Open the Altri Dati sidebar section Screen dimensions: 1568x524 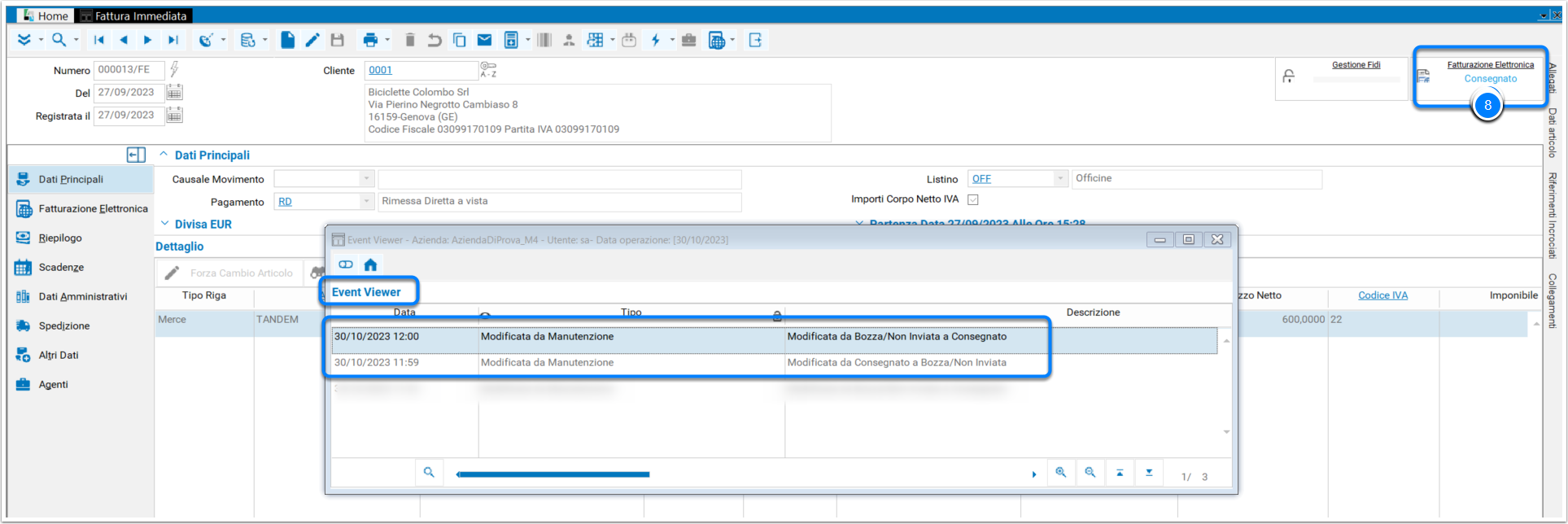point(81,355)
